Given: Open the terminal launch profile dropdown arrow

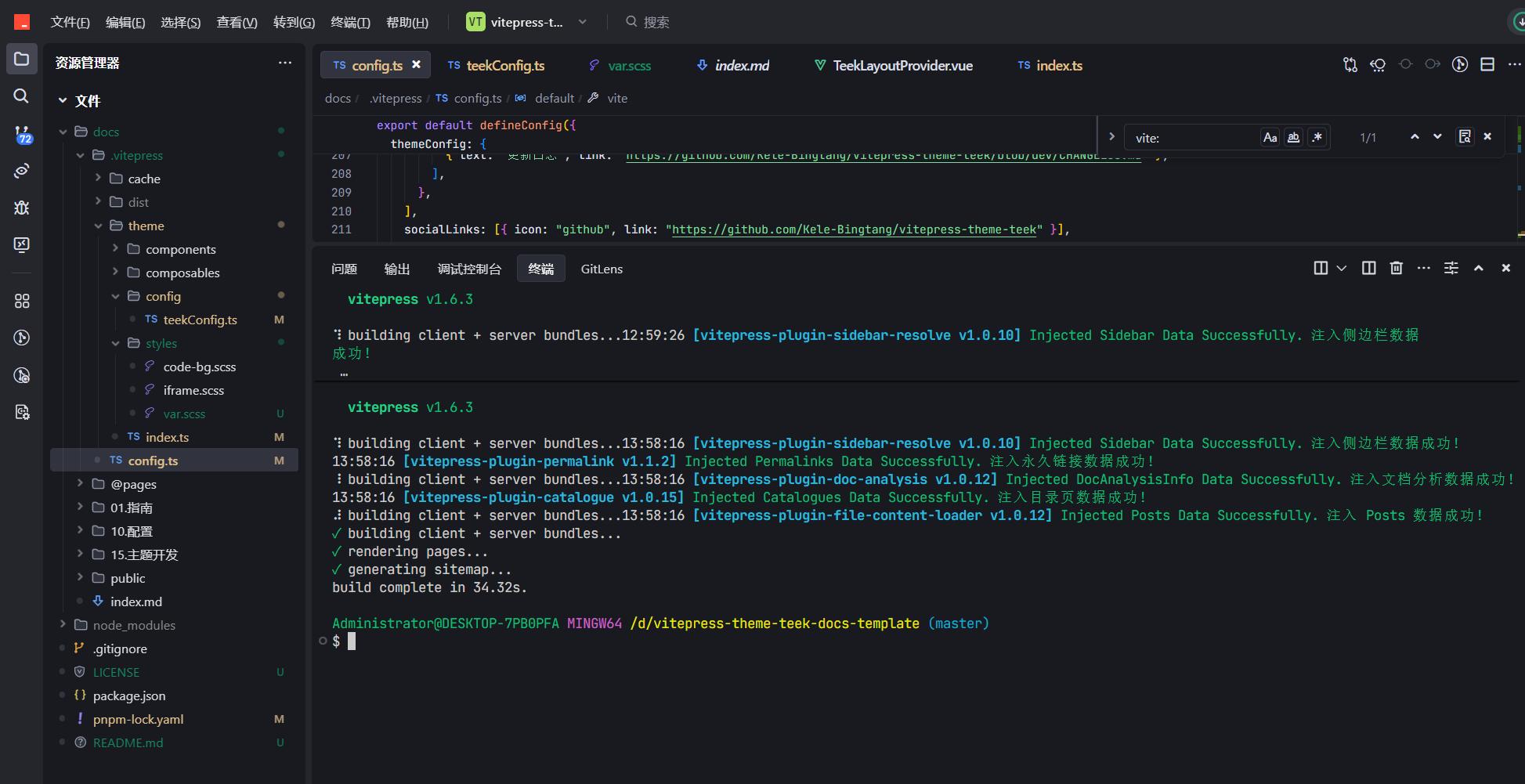Looking at the screenshot, I should pos(1342,268).
